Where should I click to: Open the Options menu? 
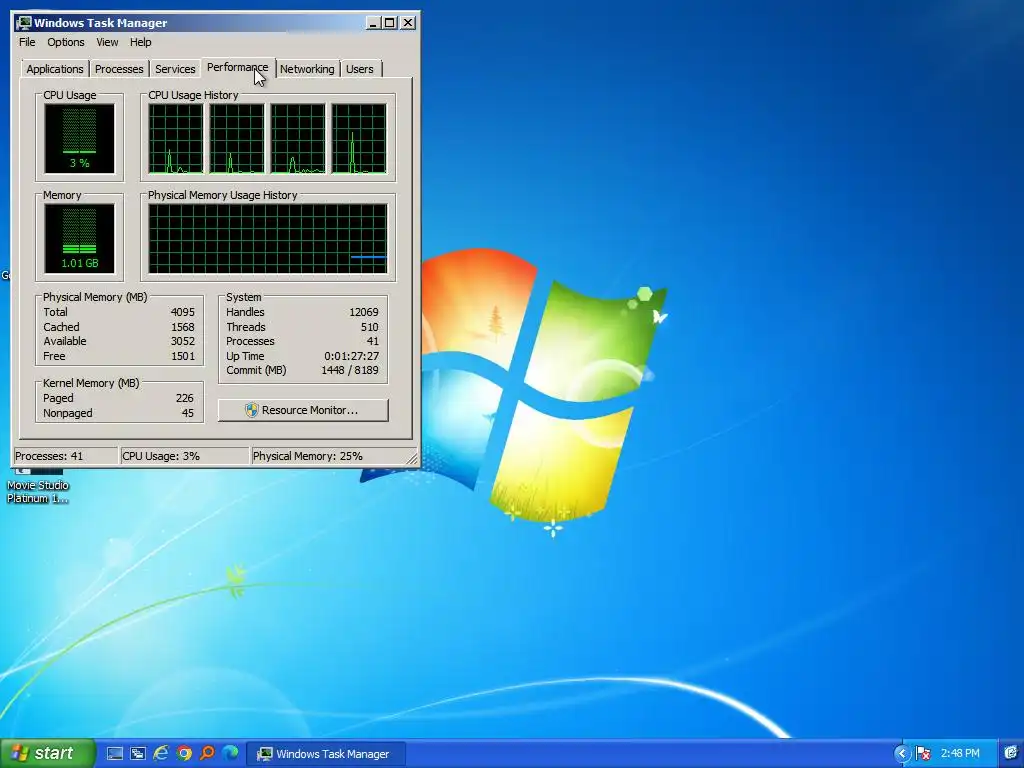click(x=65, y=42)
